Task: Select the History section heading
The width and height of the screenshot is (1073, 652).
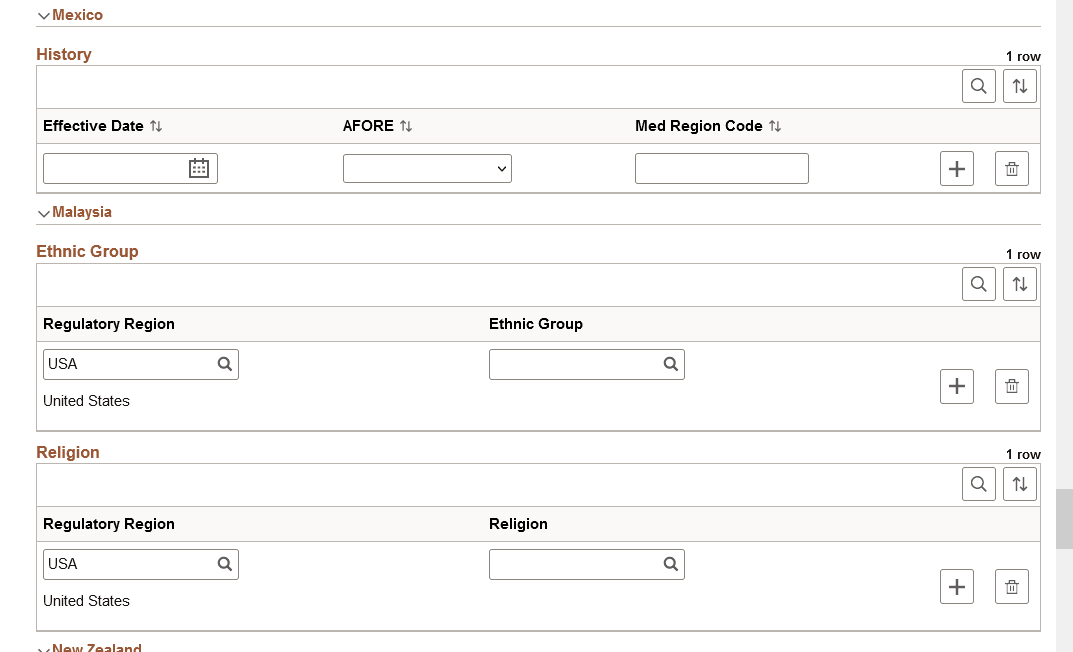Action: pos(64,54)
